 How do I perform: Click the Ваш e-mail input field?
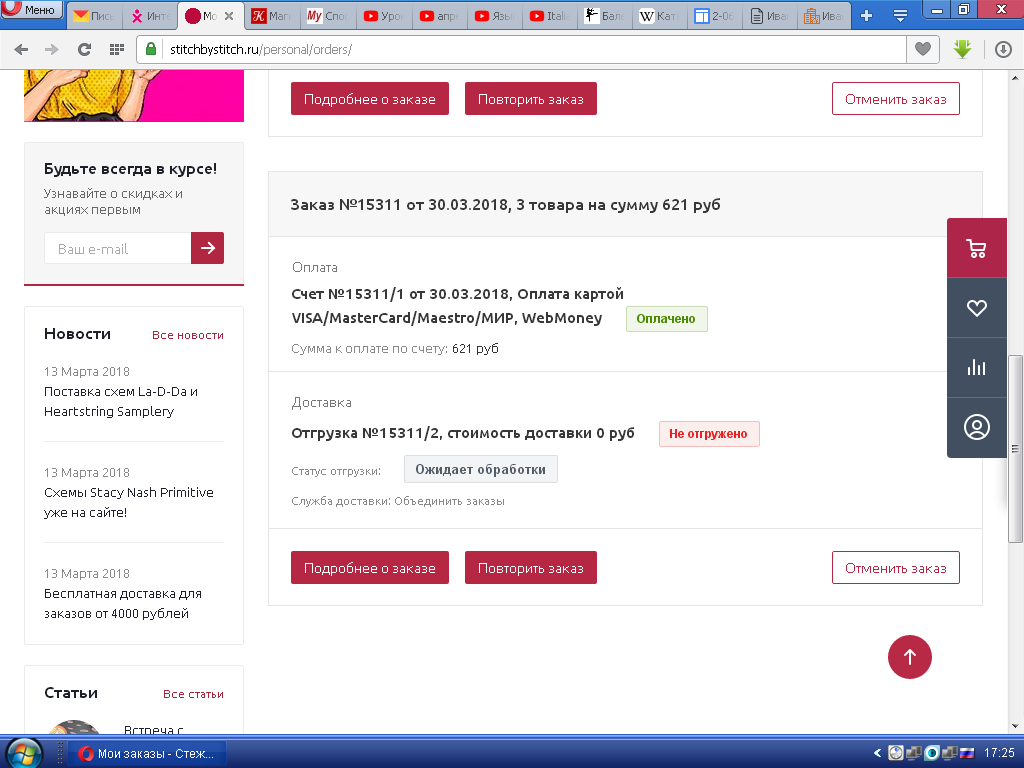pos(117,248)
